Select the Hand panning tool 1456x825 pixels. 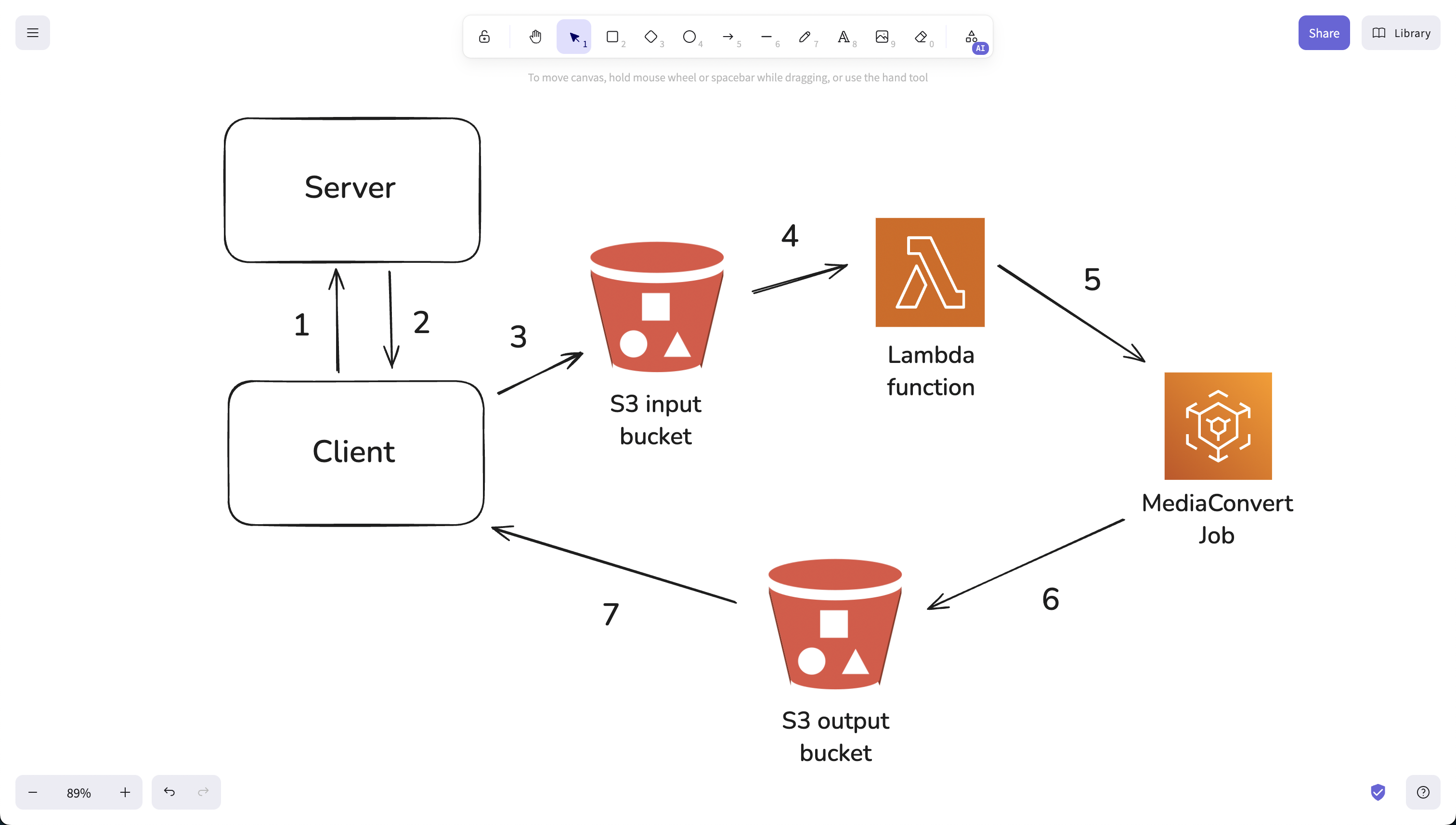(535, 37)
